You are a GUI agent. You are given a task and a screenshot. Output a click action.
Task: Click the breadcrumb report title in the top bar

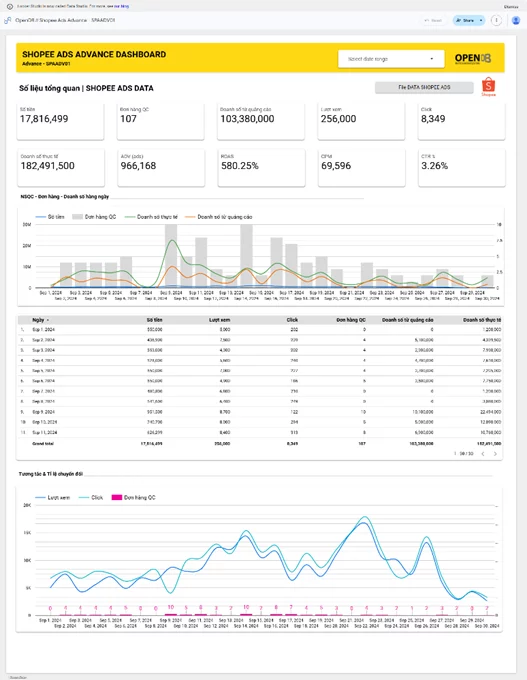[x=65, y=20]
